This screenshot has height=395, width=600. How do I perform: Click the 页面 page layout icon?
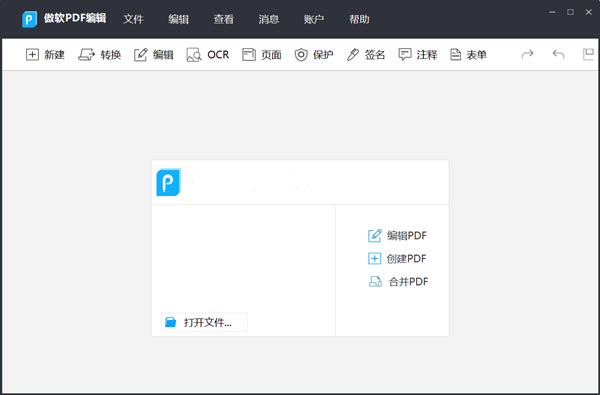tap(249, 55)
